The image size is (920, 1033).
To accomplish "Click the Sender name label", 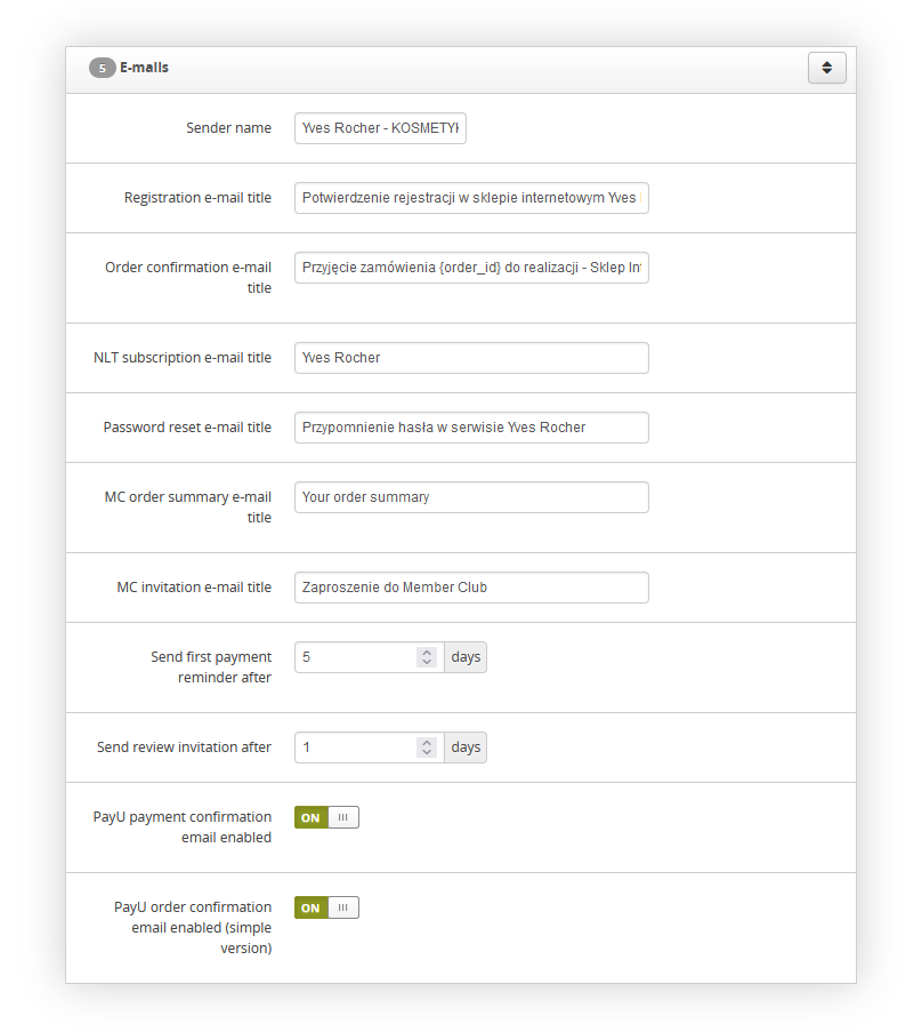I will click(x=228, y=128).
